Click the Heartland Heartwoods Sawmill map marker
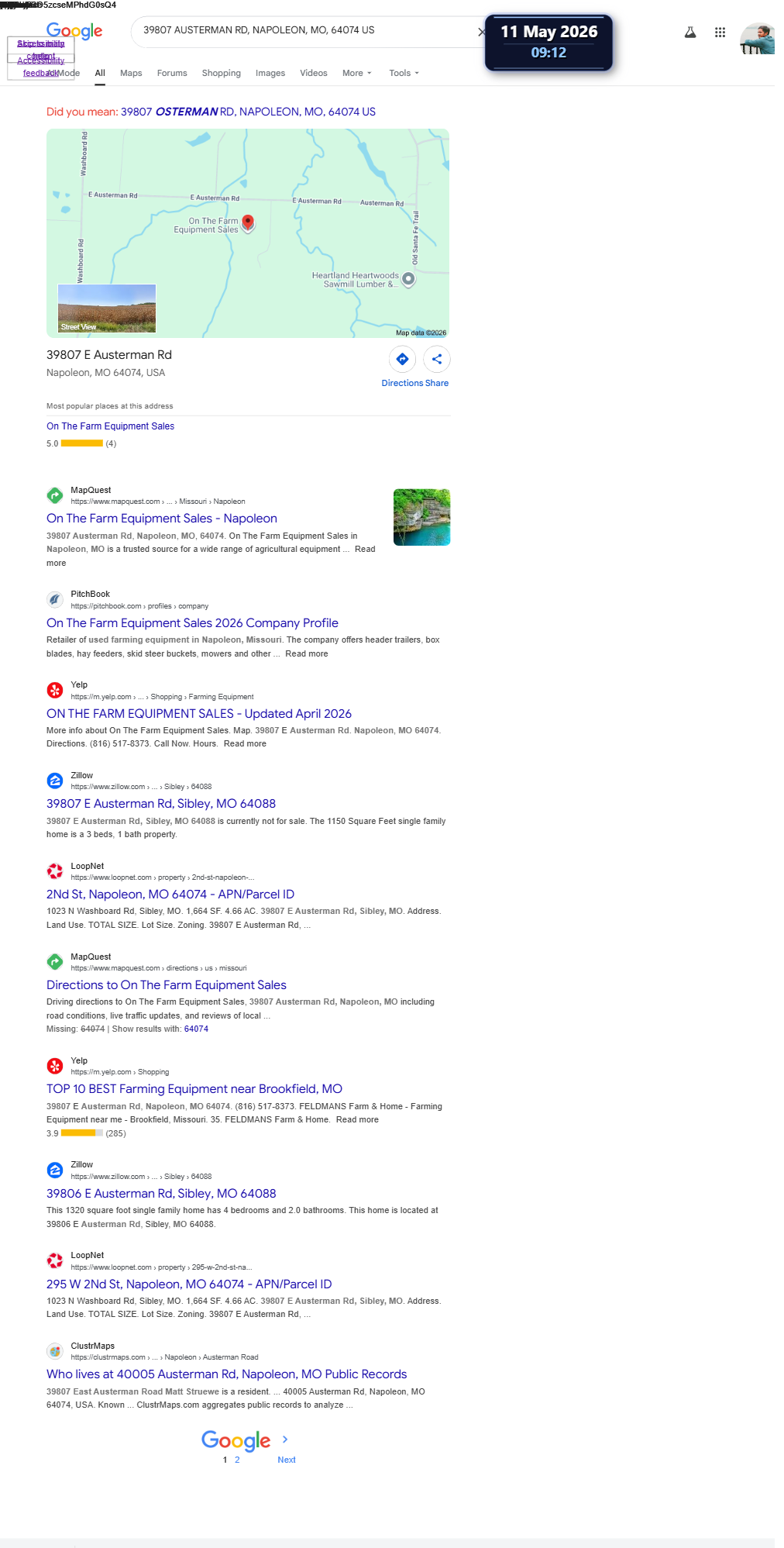 coord(408,279)
